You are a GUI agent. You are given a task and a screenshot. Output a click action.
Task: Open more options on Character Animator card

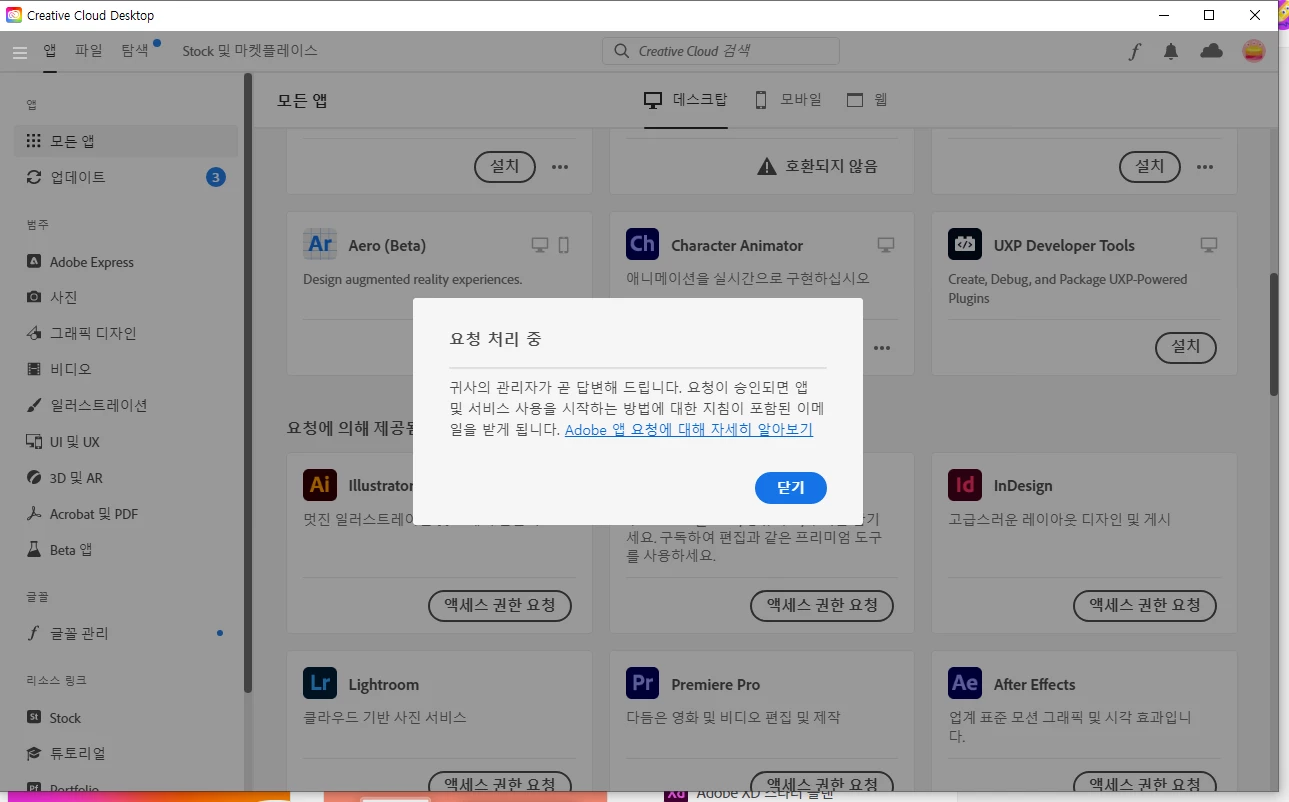click(x=882, y=348)
